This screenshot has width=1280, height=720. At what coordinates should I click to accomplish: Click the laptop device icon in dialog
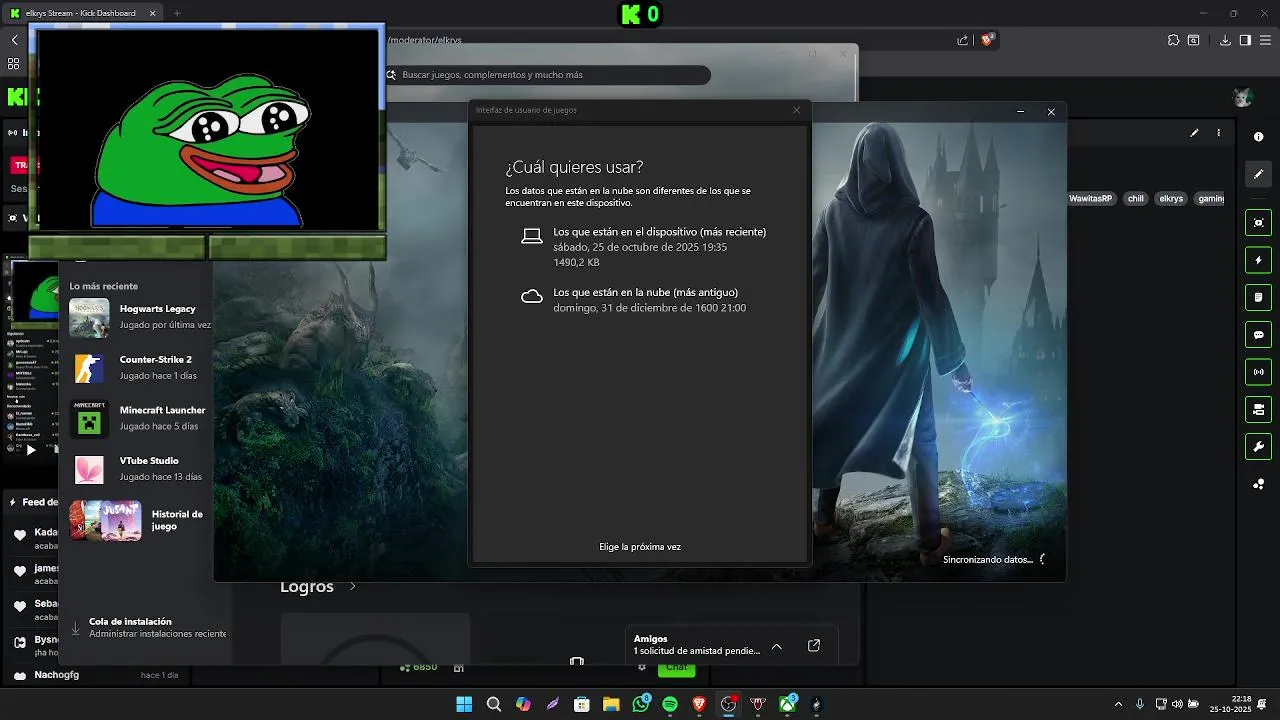pos(532,236)
